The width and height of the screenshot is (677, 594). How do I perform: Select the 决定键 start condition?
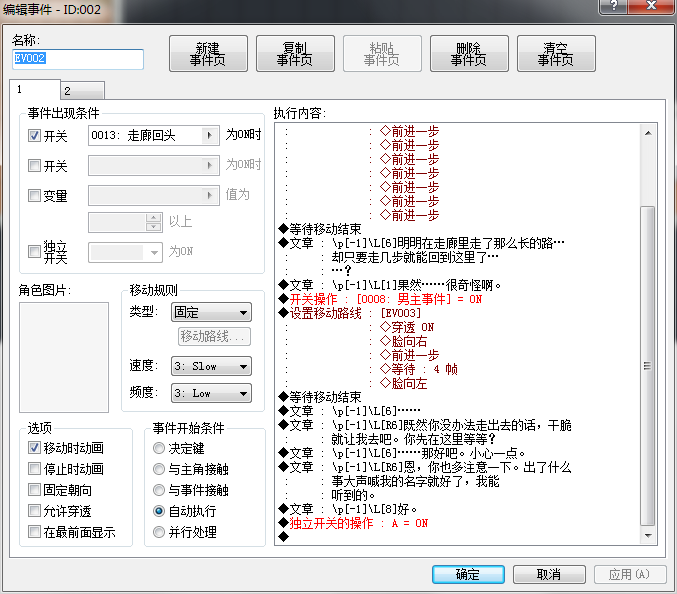click(159, 448)
